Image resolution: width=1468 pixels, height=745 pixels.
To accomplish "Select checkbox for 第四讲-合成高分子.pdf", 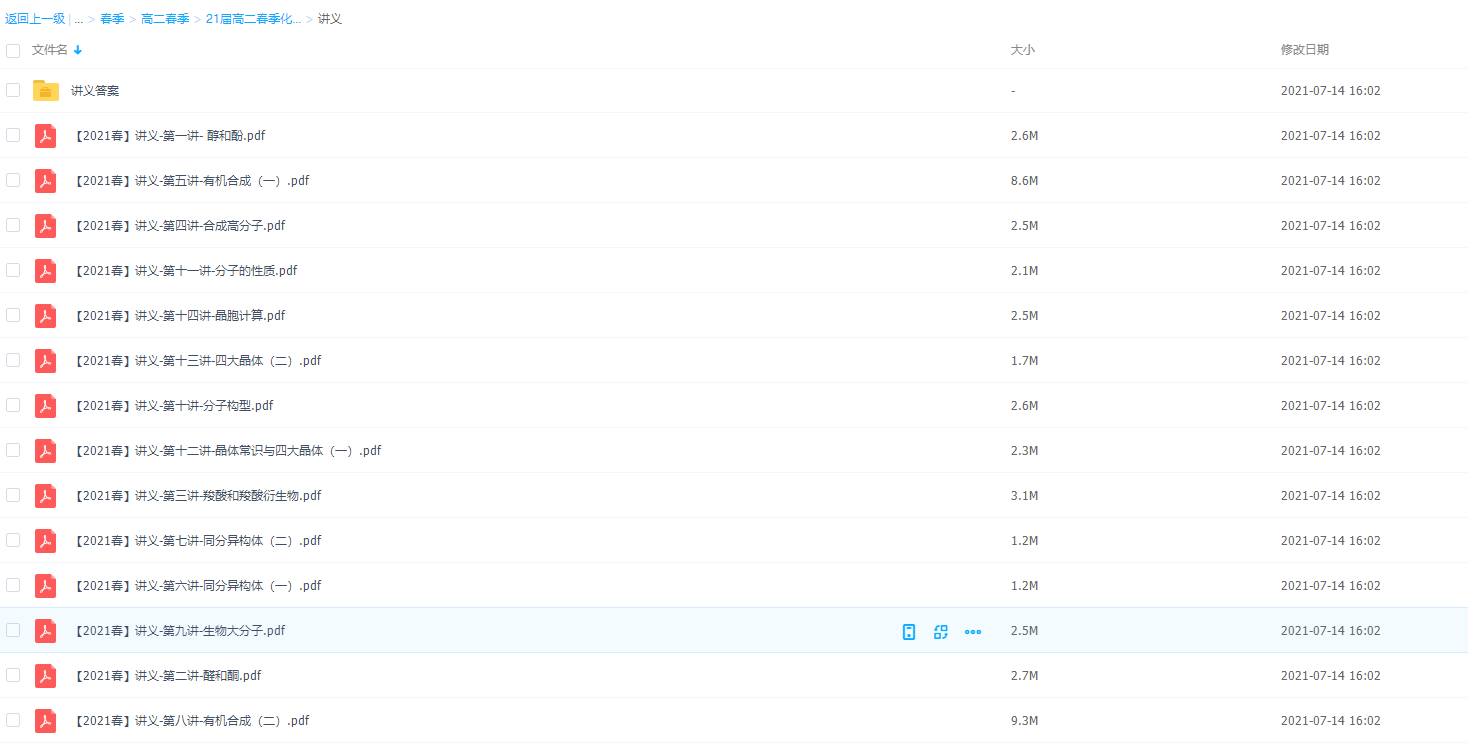I will point(13,225).
